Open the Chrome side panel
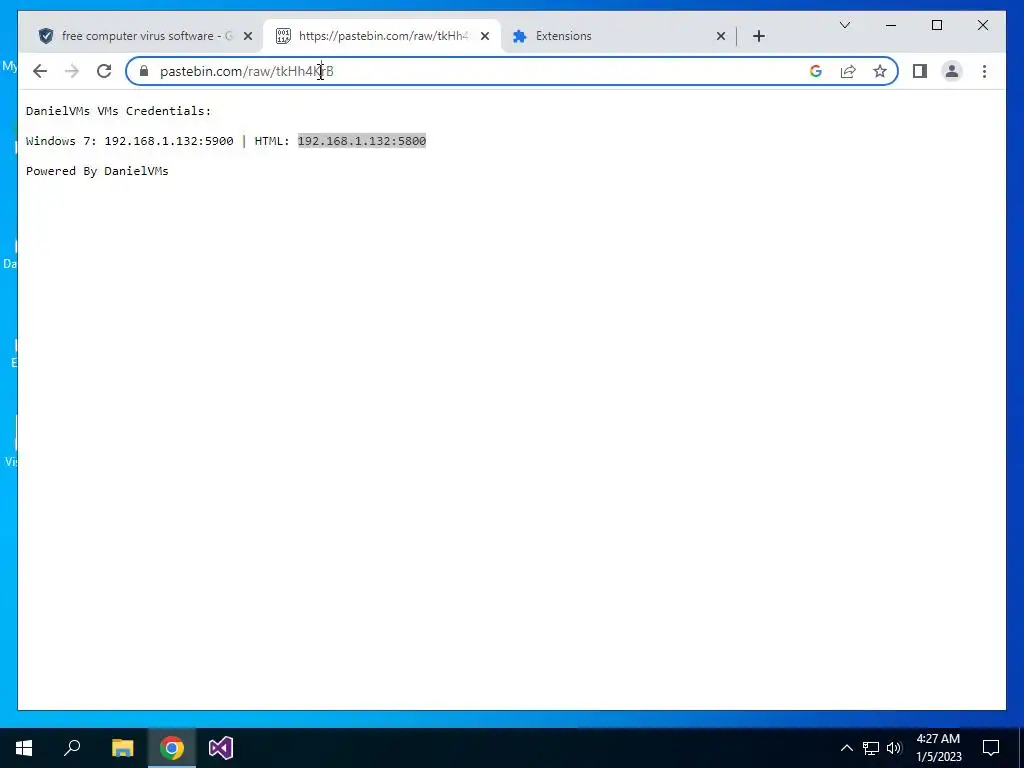Image resolution: width=1024 pixels, height=768 pixels. pyautogui.click(x=920, y=71)
